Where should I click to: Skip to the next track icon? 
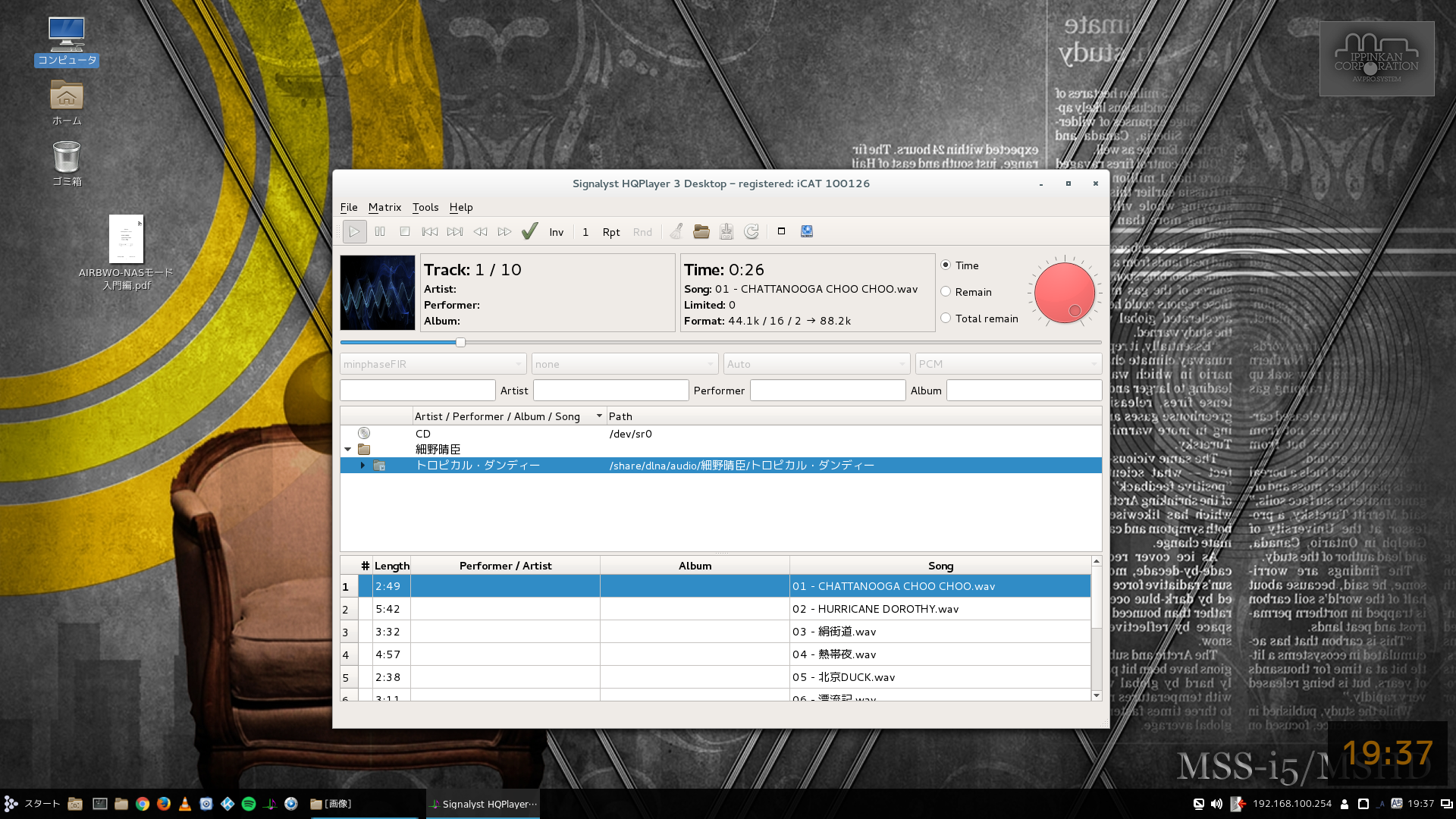coord(455,232)
